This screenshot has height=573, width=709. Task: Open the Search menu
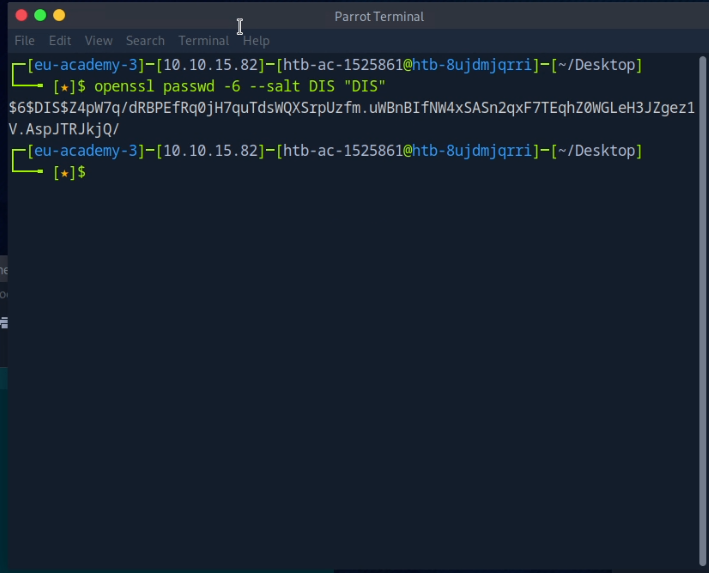click(x=145, y=41)
